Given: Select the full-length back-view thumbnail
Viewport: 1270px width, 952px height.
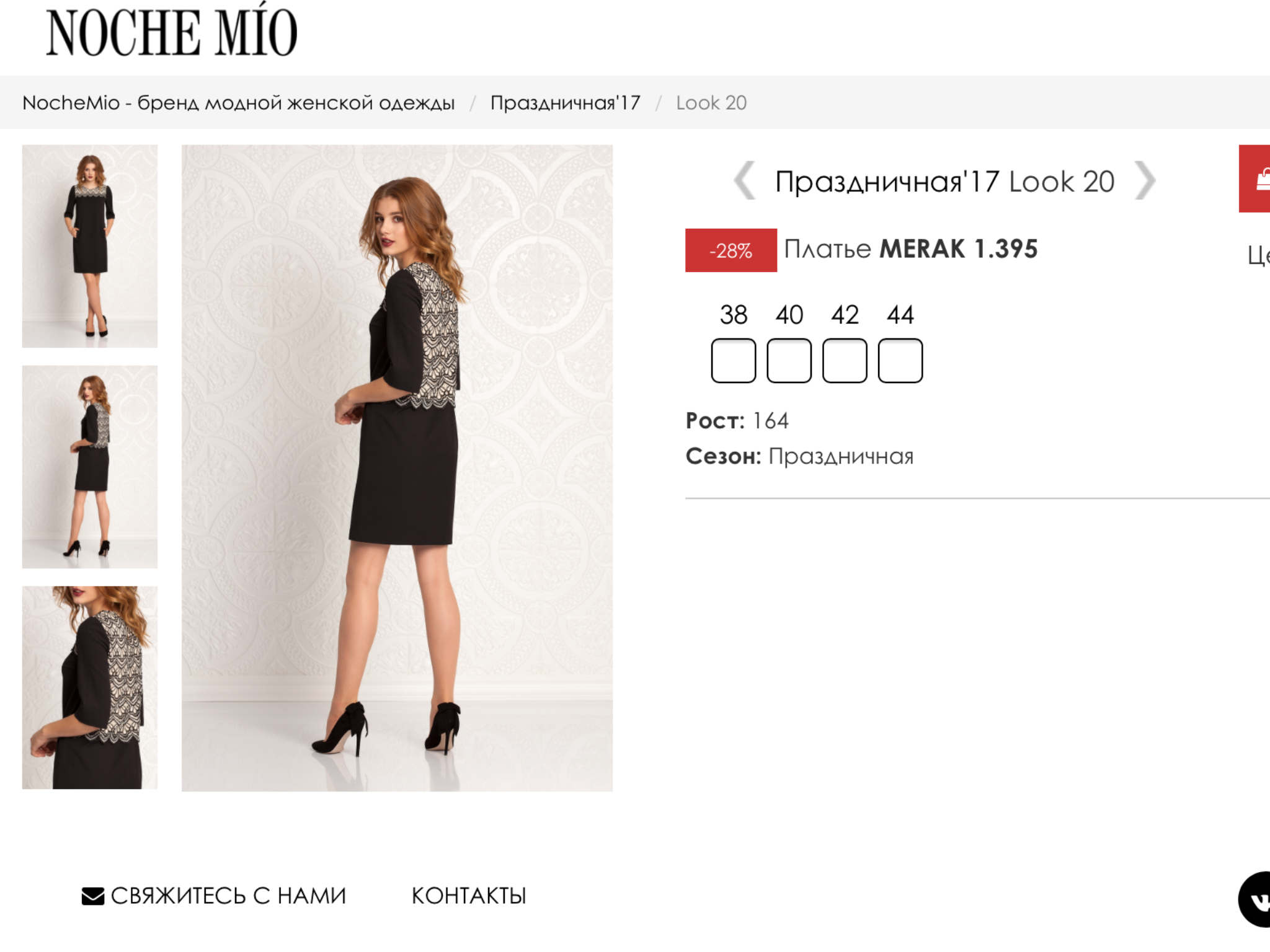Looking at the screenshot, I should click(90, 467).
